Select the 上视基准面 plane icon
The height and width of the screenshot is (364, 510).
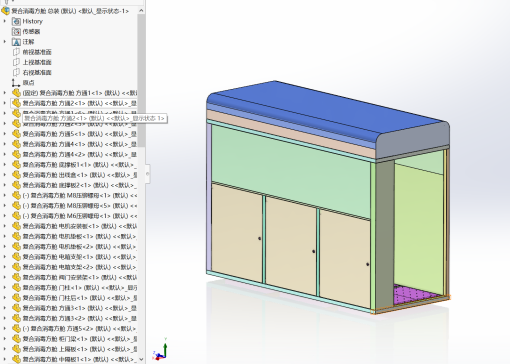coord(16,62)
